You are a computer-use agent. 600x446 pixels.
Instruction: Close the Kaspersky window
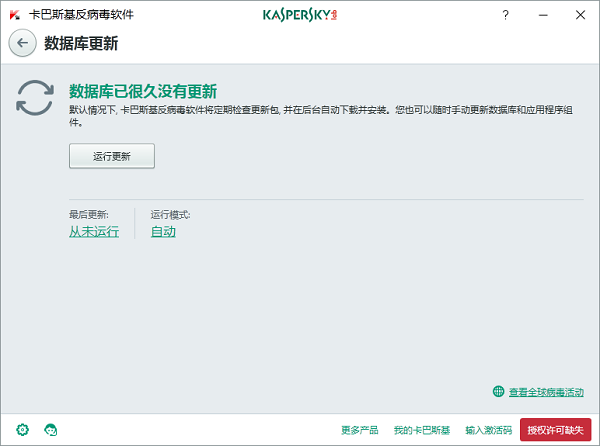580,15
